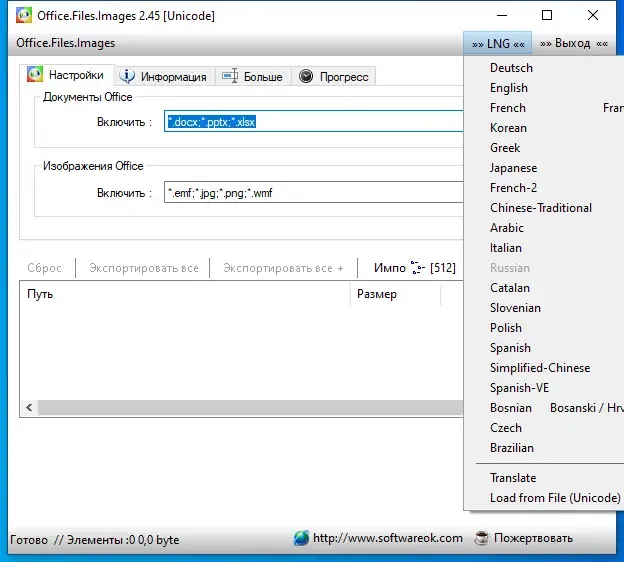Click the Готово status bar text
Image resolution: width=624 pixels, height=562 pixels.
(29, 540)
